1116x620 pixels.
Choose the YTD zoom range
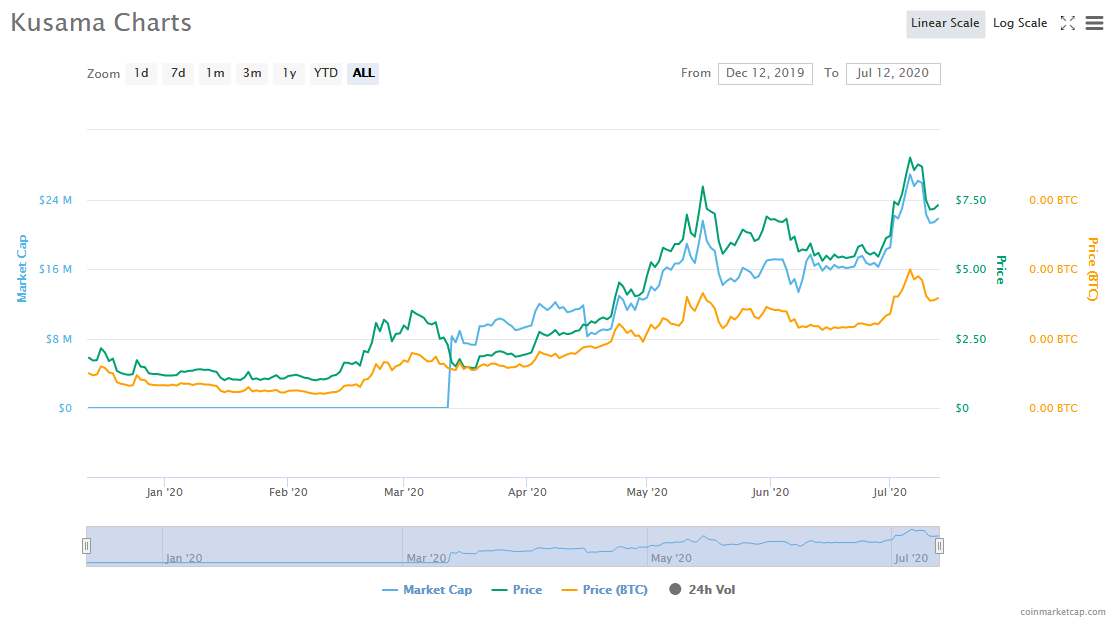point(326,73)
